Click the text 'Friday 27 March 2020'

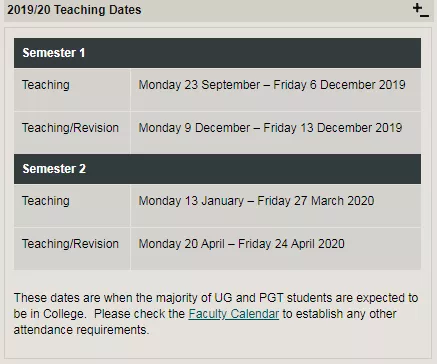point(316,201)
